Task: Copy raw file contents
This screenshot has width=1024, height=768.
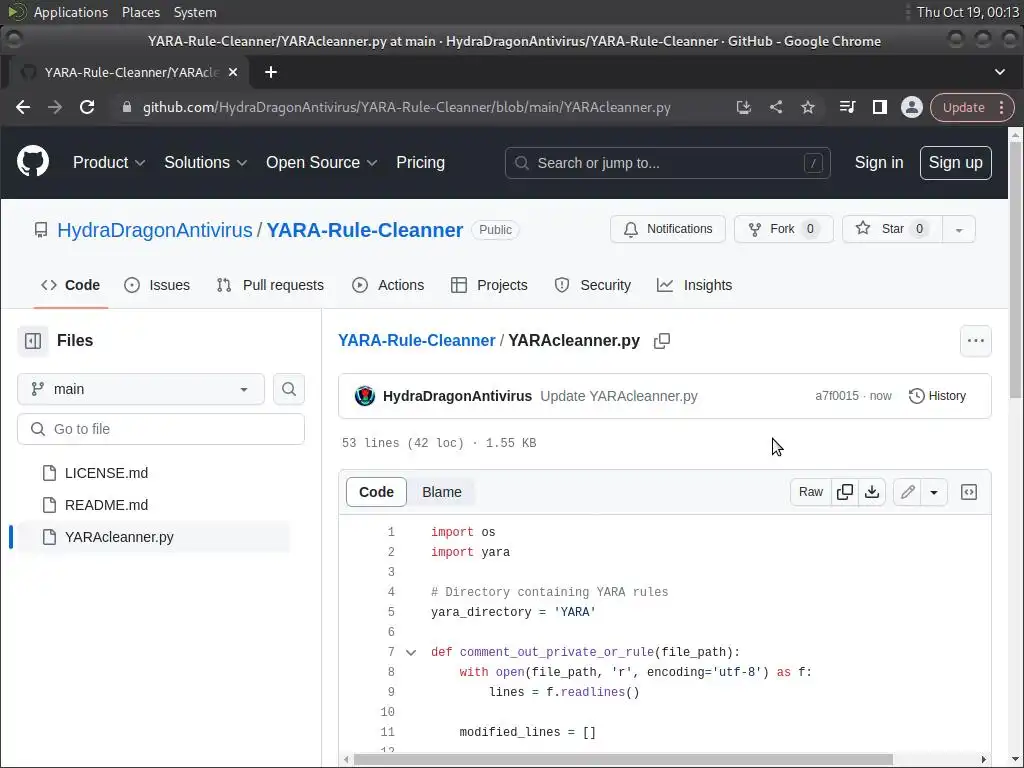Action: pos(844,492)
